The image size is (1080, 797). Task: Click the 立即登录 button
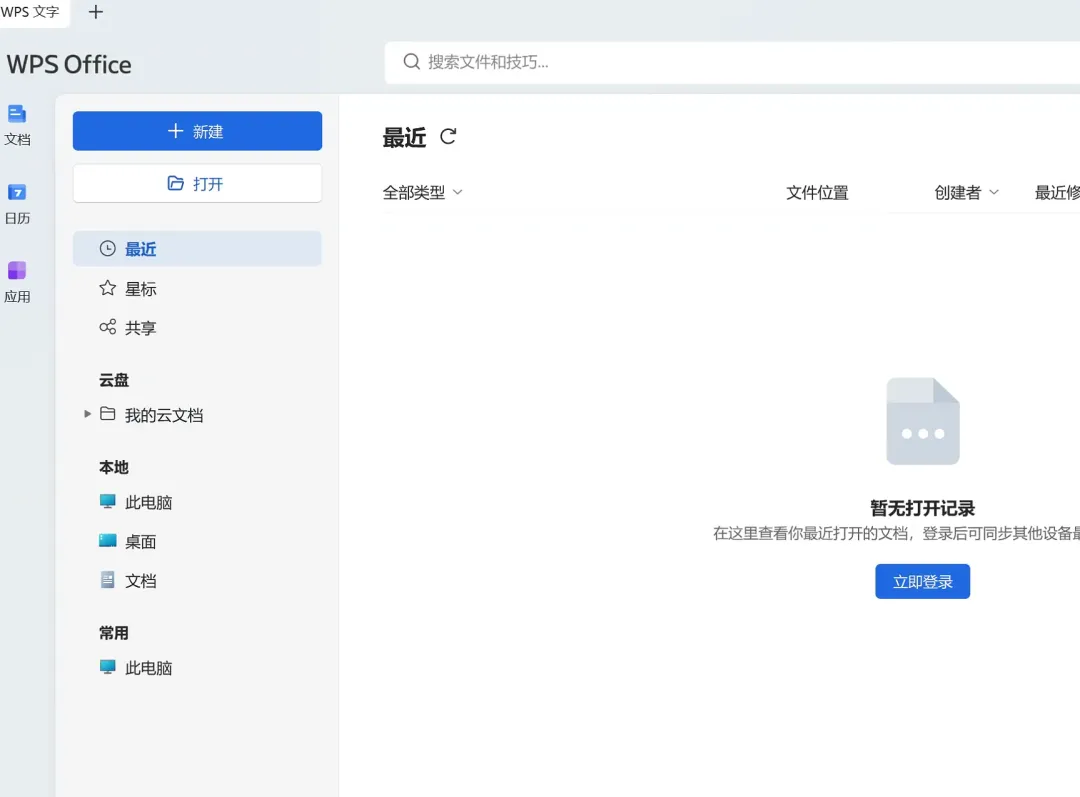pyautogui.click(x=922, y=581)
